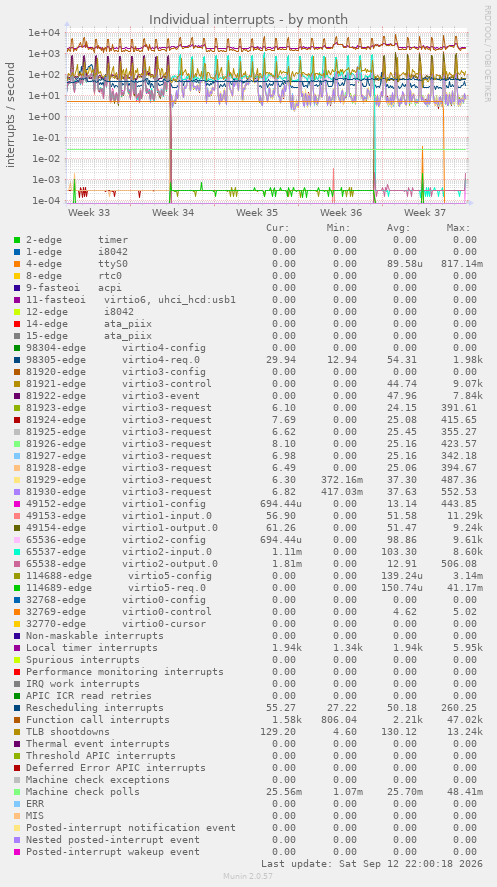Click the Munin 2.0.57 footer text
This screenshot has height=887, width=497.
[x=248, y=876]
